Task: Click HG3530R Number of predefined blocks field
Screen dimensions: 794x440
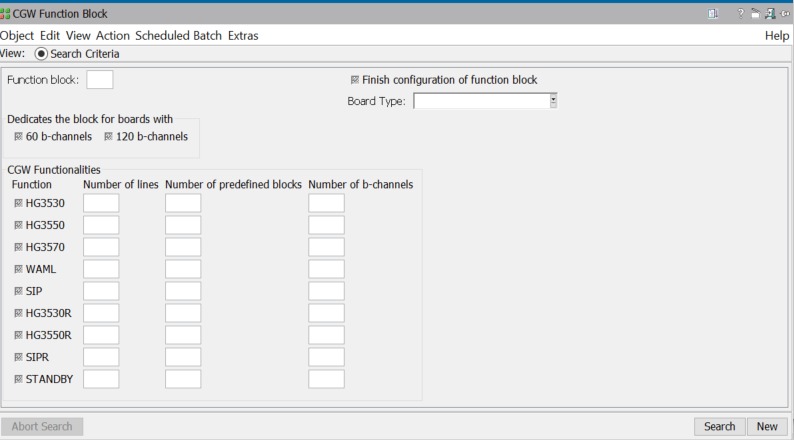Action: [x=183, y=313]
